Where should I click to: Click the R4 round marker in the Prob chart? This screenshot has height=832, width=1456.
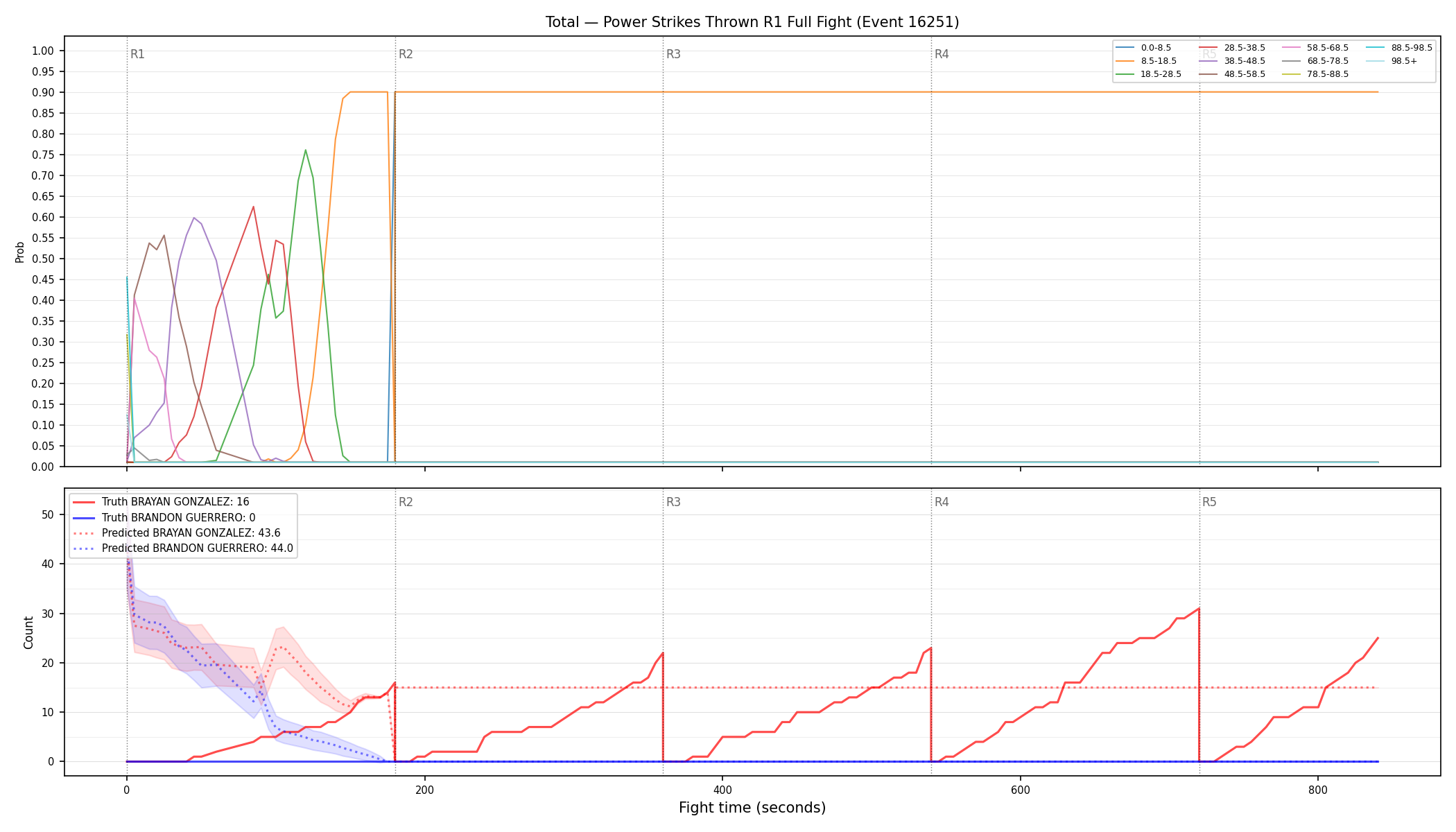(x=942, y=54)
